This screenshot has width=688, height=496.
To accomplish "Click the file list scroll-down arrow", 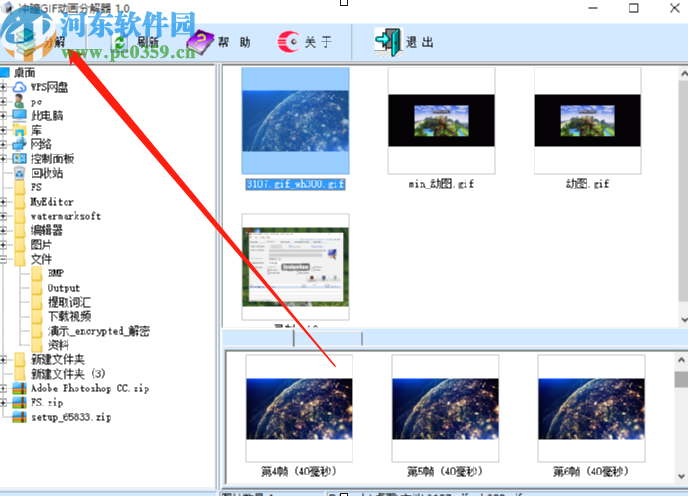I will click(x=683, y=320).
